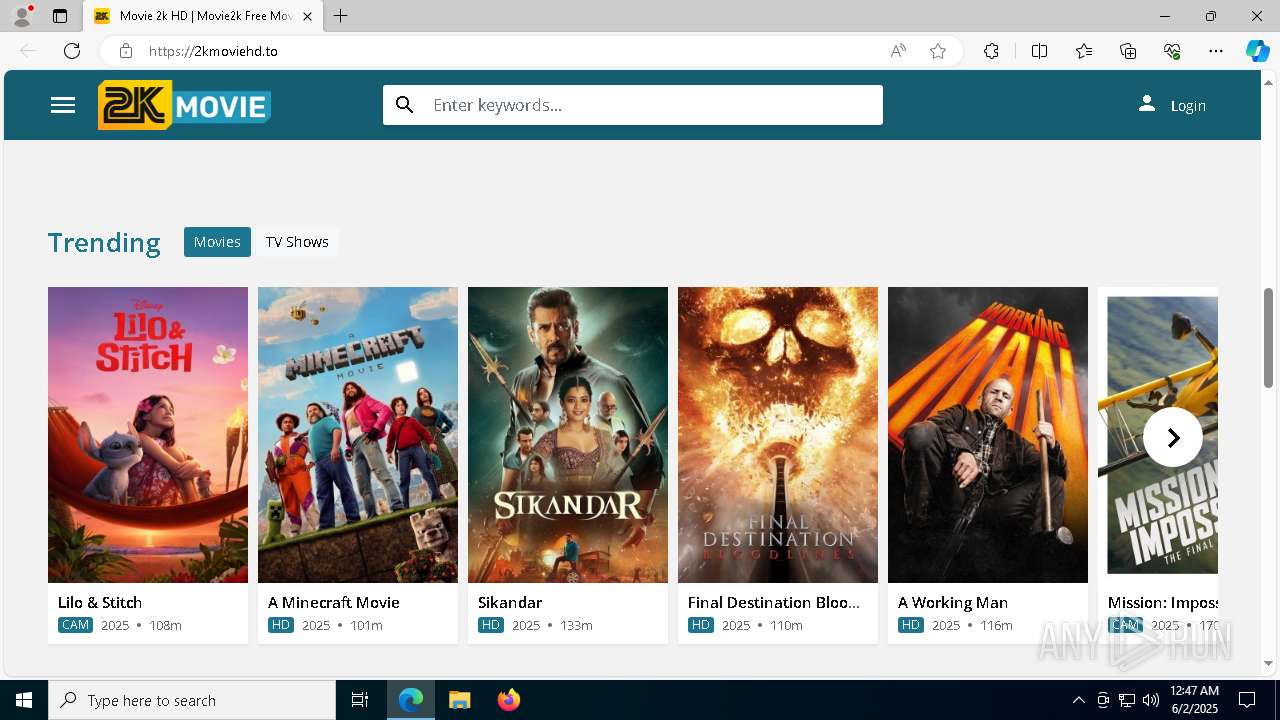1280x720 pixels.
Task: Click the HD badge under A Minecraft Movie
Action: coord(281,625)
